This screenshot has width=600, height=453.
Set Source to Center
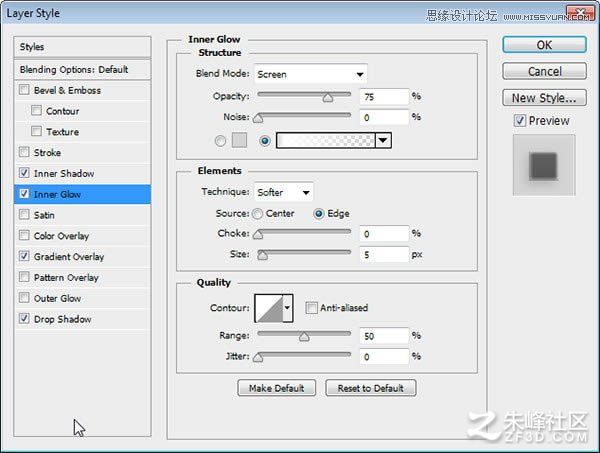[258, 213]
